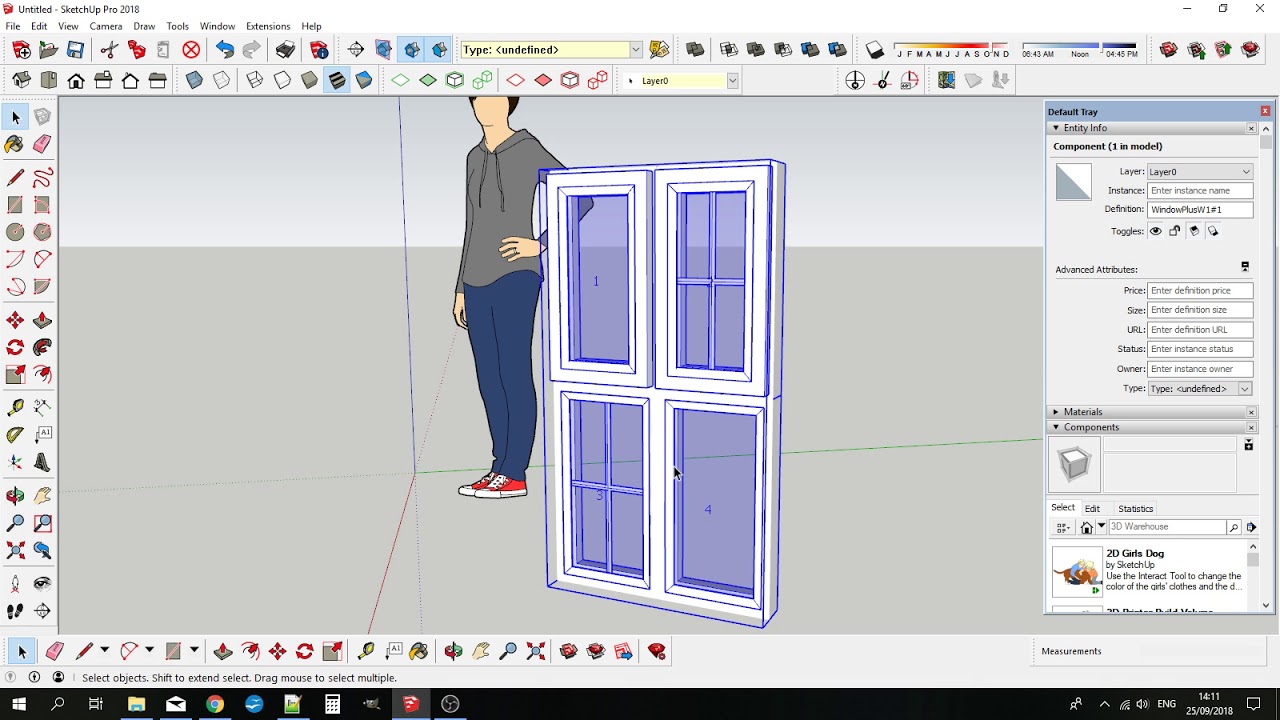Activate the Polygon tool
The width and height of the screenshot is (1280, 720).
click(42, 232)
